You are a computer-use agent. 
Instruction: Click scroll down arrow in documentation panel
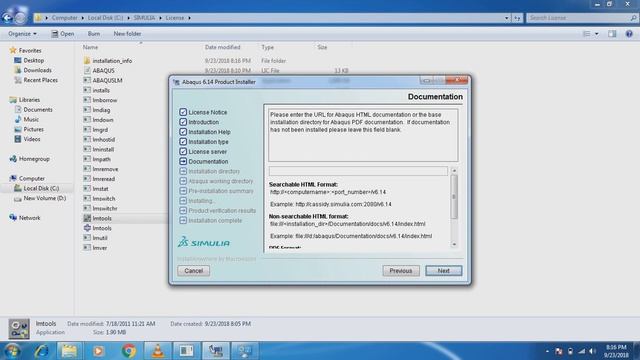coord(454,244)
